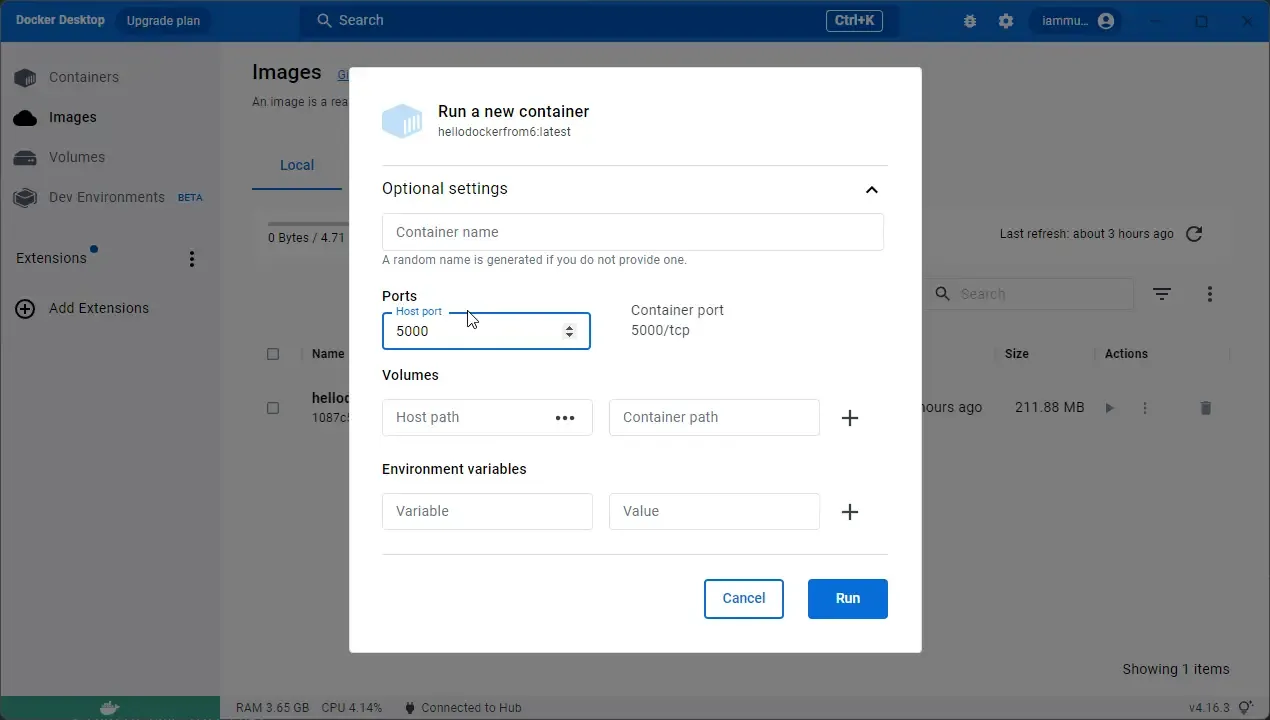Run the image using the play icon

pos(1109,407)
